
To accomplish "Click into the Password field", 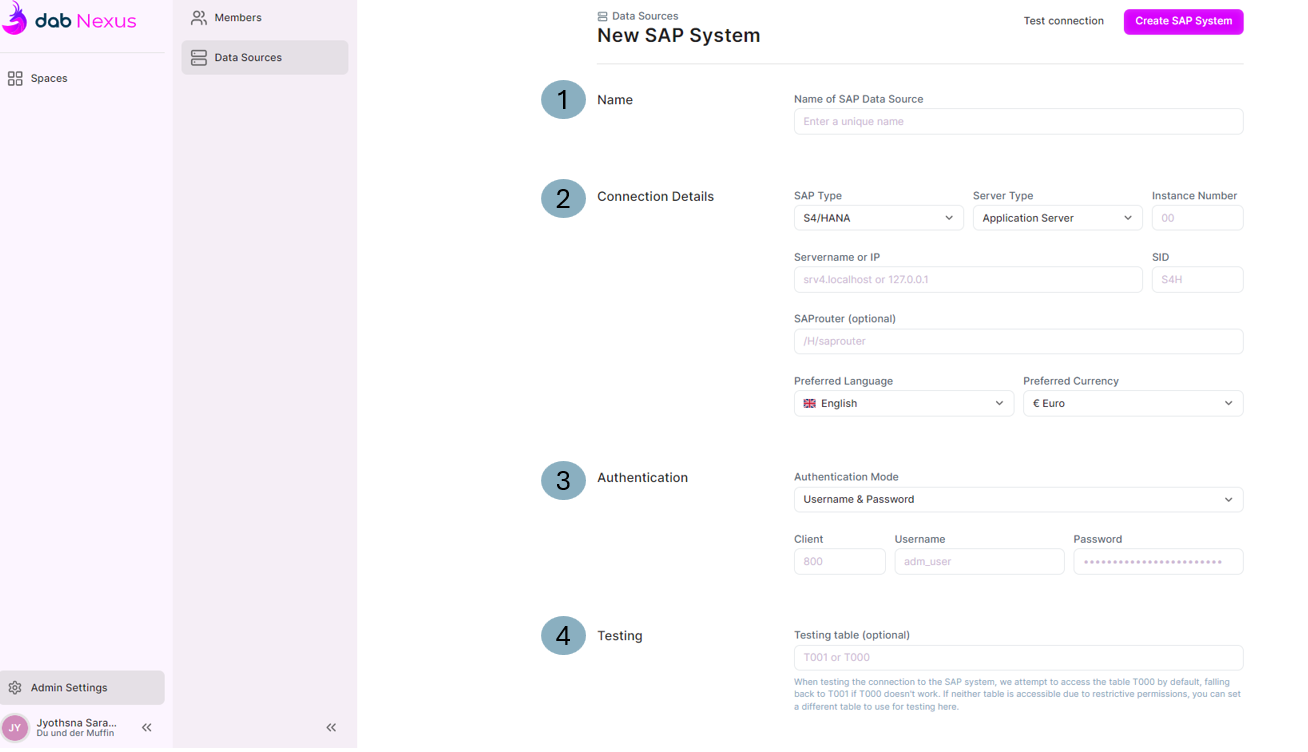I will coord(1157,562).
